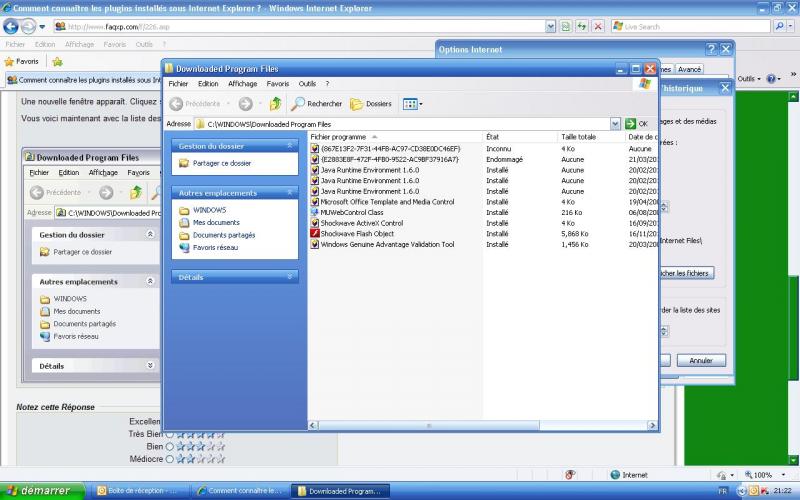Switch to Comment connaître taskbar item
Viewport: 800px width, 500px height.
click(x=240, y=491)
